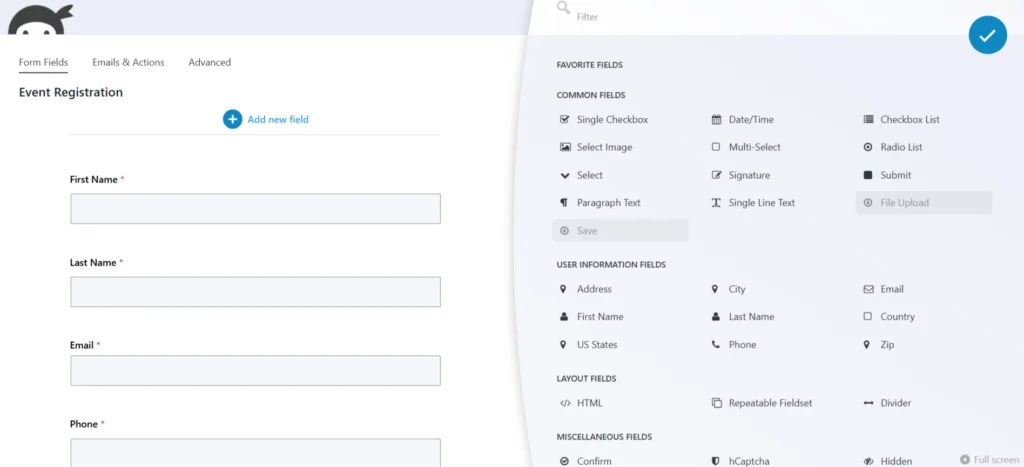The width and height of the screenshot is (1024, 467).
Task: Open the Advanced tab
Action: [210, 63]
